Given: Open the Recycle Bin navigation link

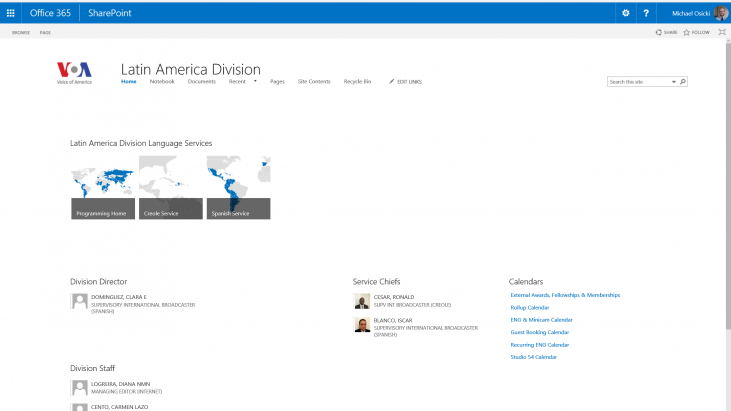Looking at the screenshot, I should click(358, 81).
